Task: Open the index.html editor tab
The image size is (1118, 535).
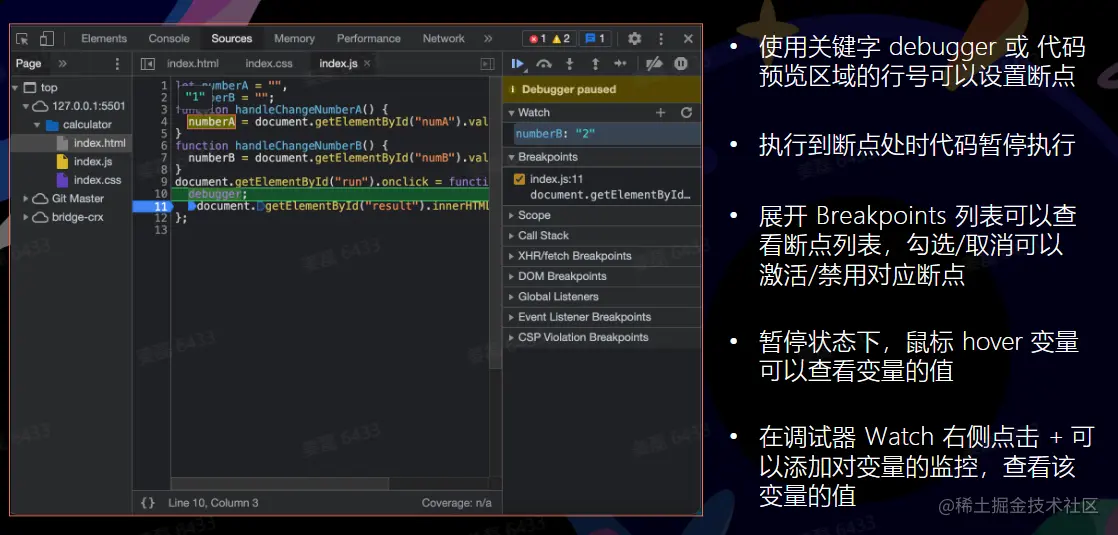Action: pos(193,63)
